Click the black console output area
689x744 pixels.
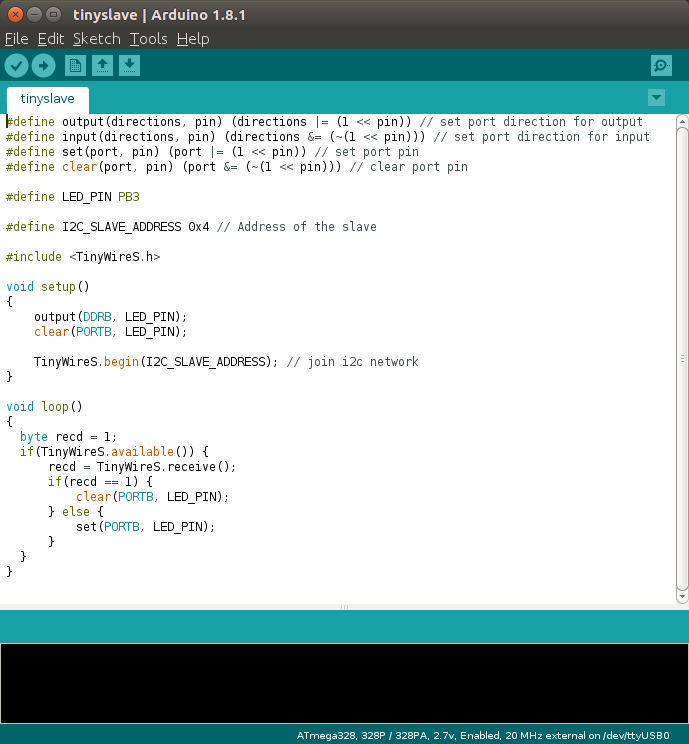coord(344,683)
